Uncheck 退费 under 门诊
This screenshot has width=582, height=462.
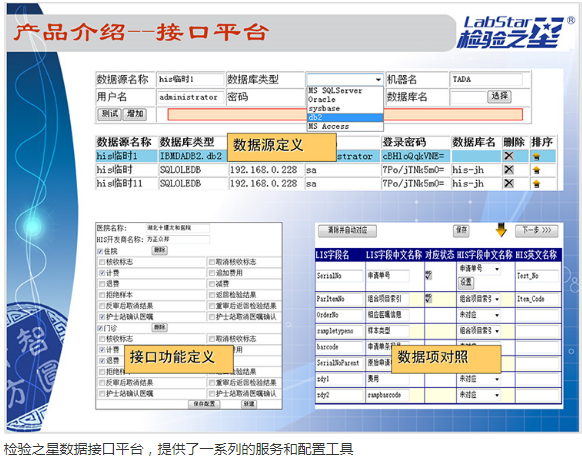(x=102, y=360)
